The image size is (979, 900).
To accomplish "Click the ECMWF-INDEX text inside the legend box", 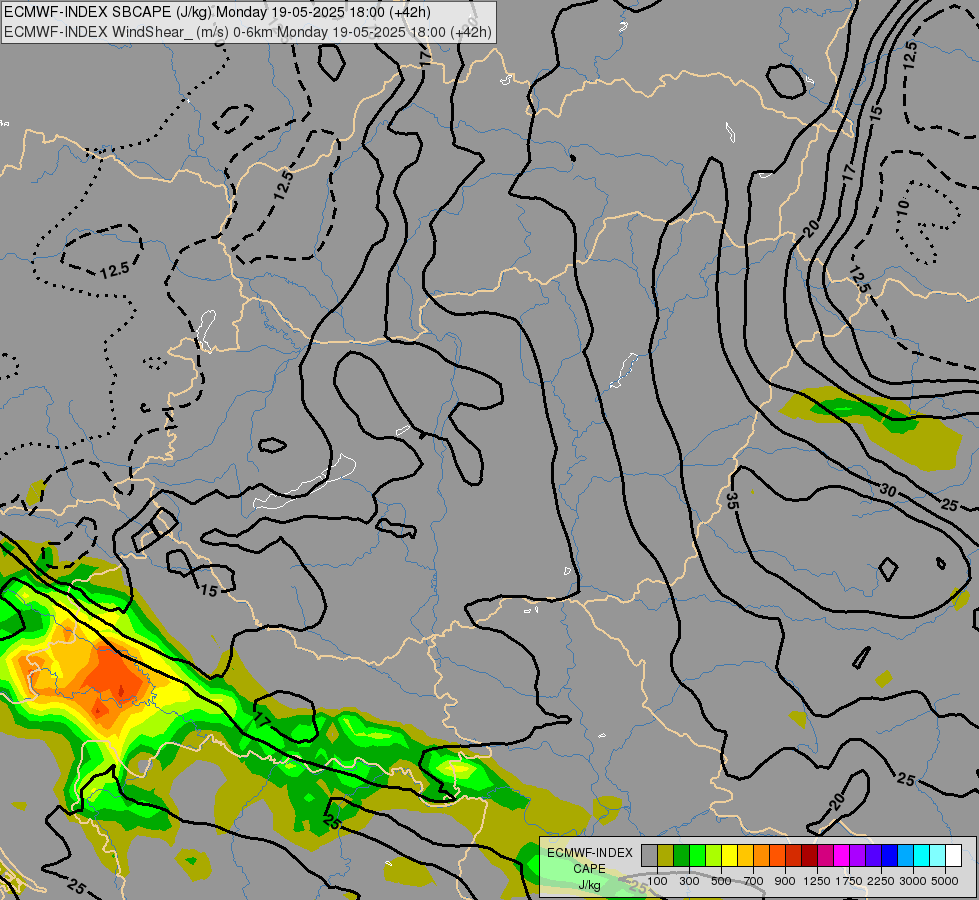I will click(x=590, y=853).
